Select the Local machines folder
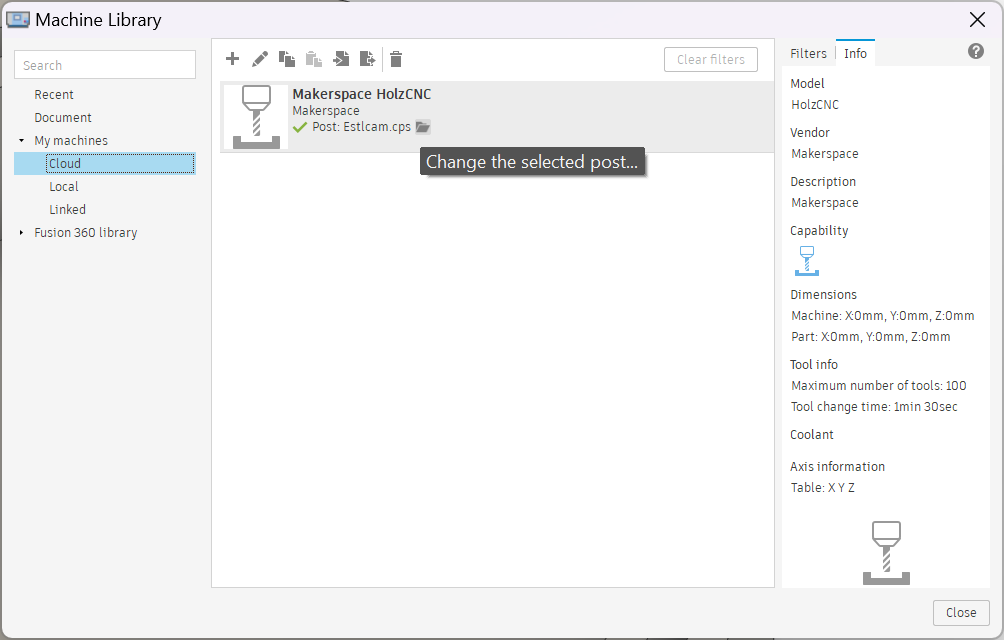The height and width of the screenshot is (640, 1004). (x=64, y=187)
